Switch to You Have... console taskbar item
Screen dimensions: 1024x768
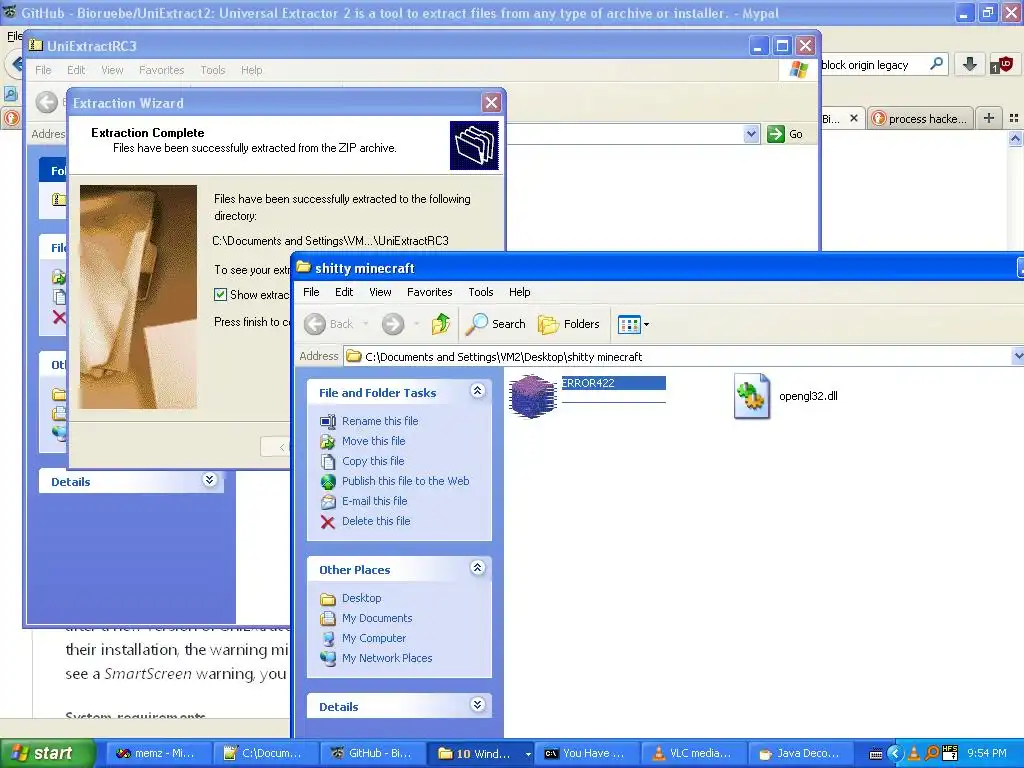(x=588, y=754)
